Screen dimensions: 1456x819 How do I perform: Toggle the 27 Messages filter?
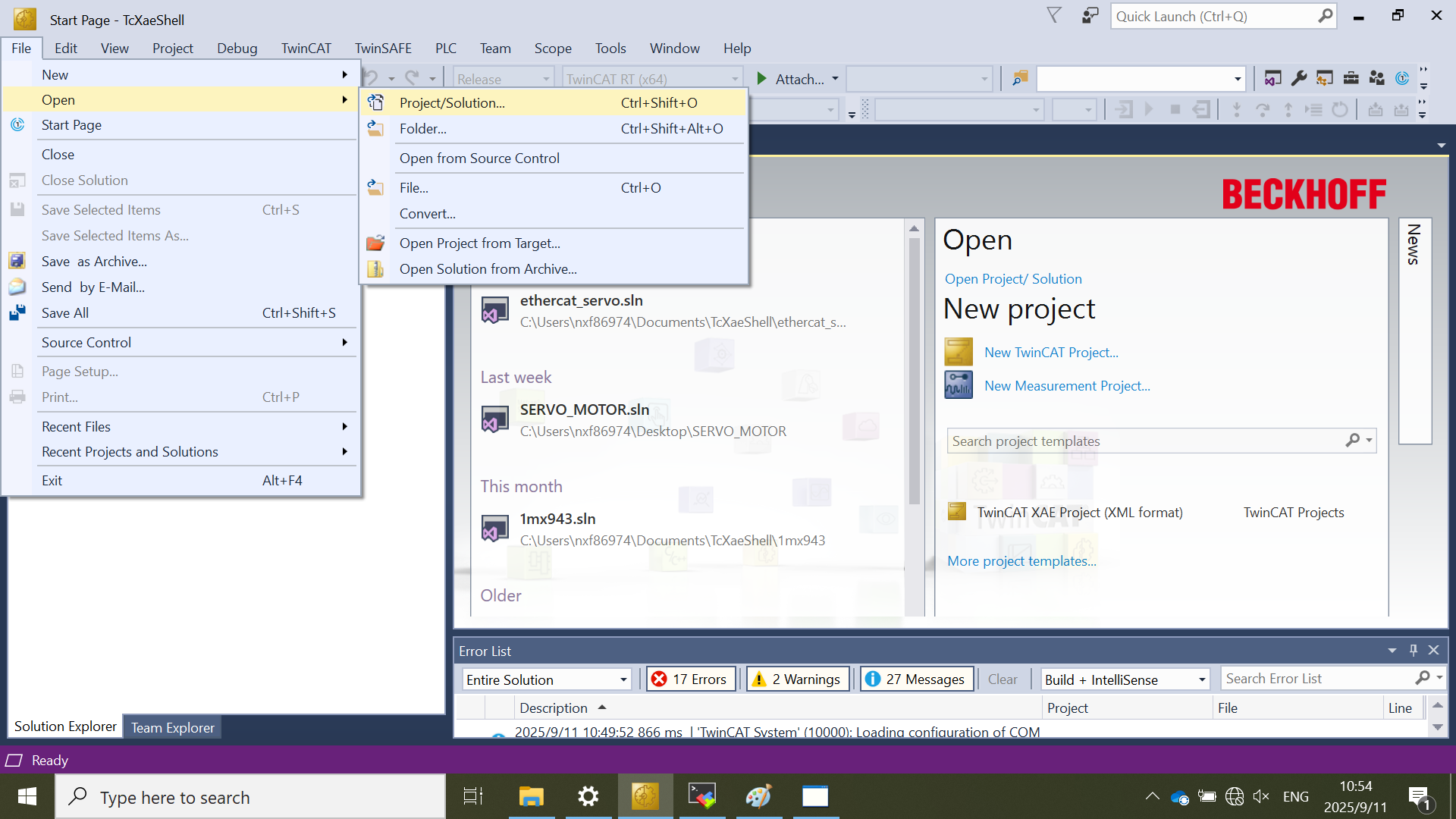(x=916, y=679)
